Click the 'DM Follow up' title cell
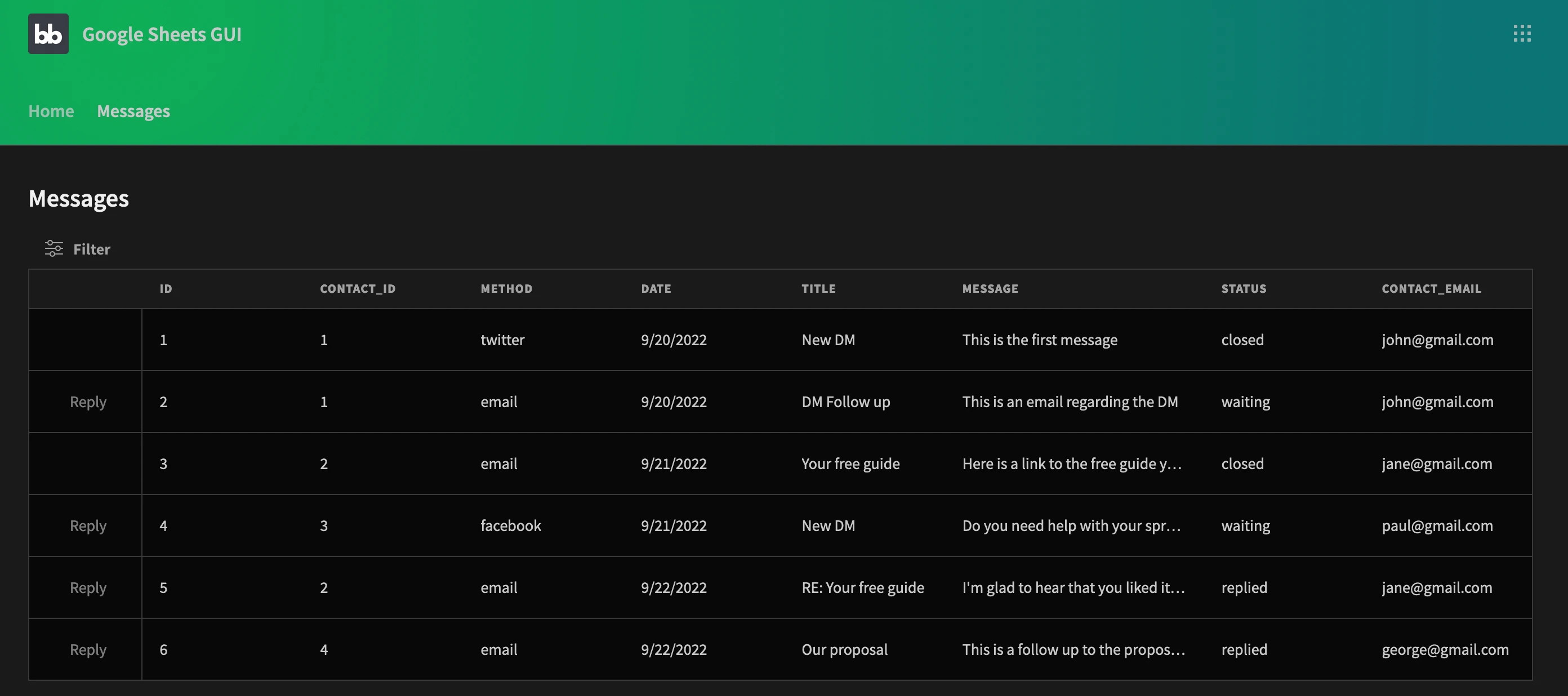The image size is (1568, 696). (x=845, y=401)
